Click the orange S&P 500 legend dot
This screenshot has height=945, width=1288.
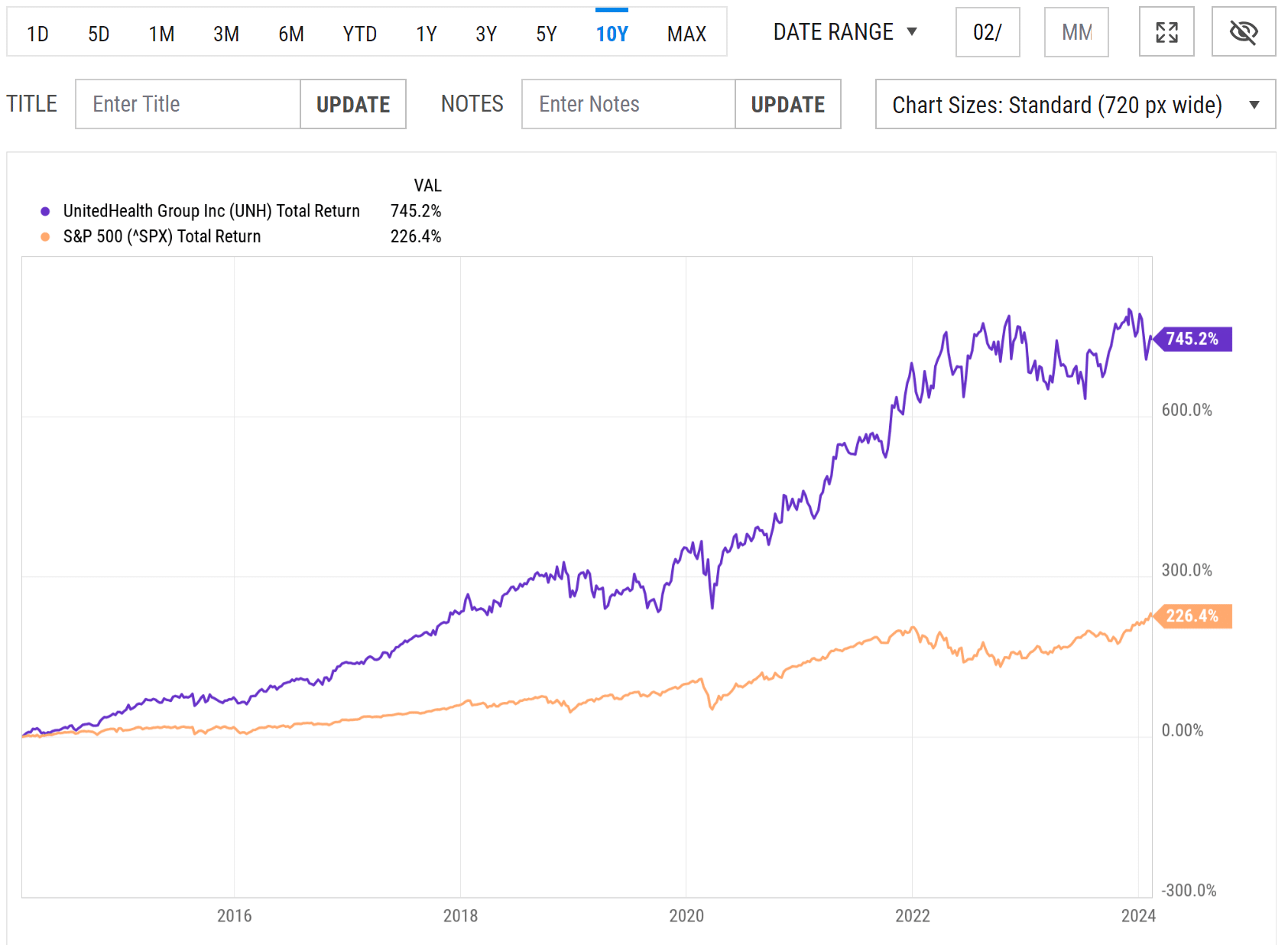pos(45,237)
